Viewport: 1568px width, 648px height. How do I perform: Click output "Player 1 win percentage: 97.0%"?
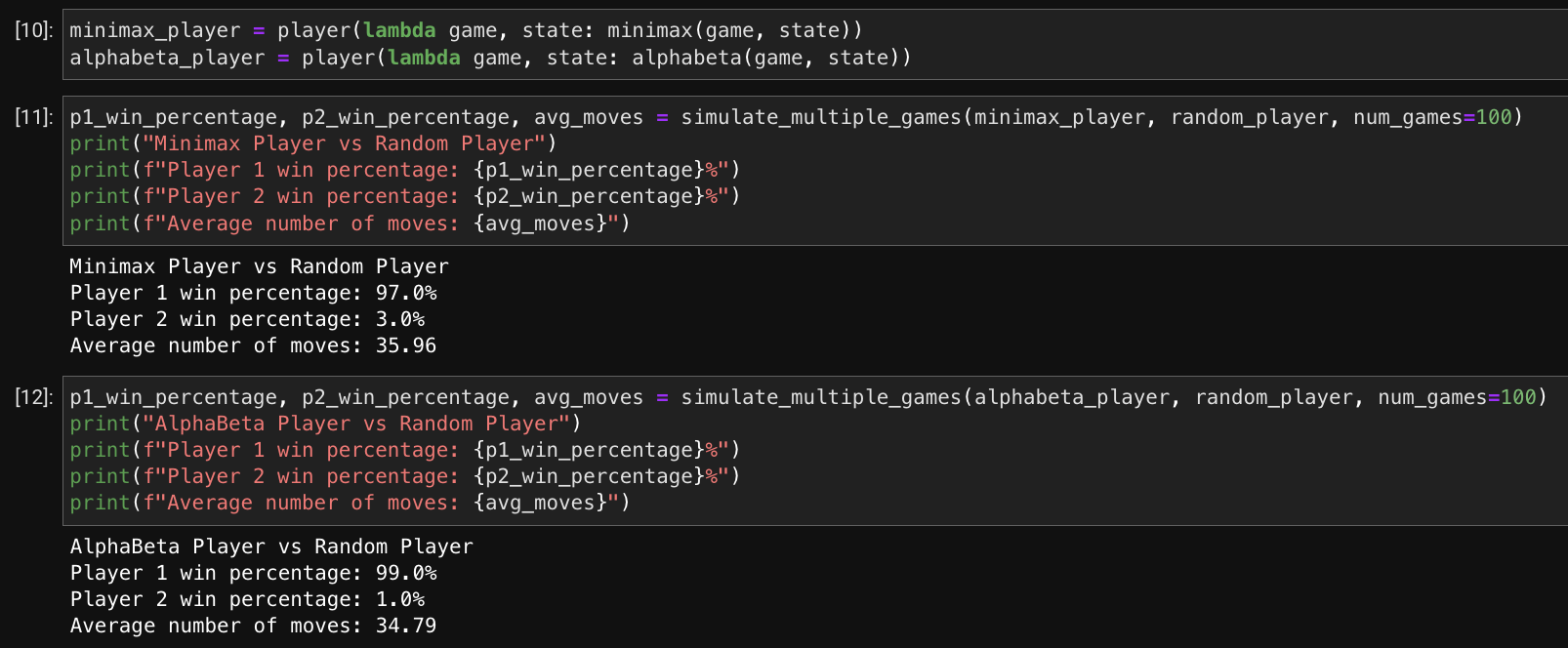253,293
